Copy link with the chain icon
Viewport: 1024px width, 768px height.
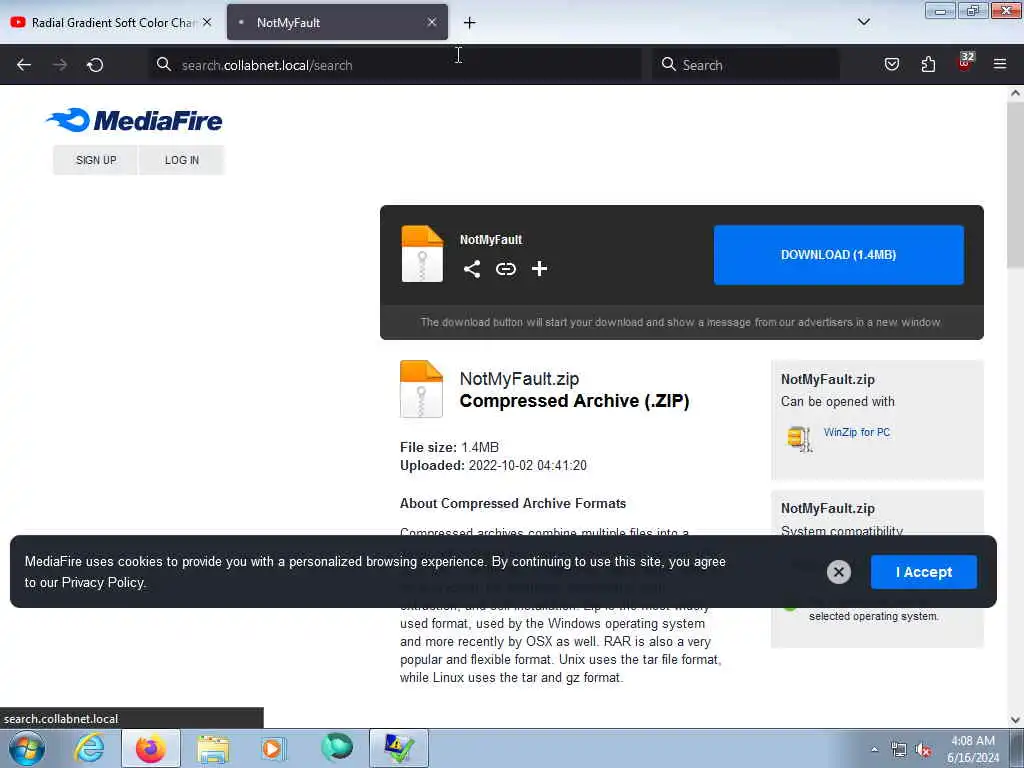click(x=505, y=269)
